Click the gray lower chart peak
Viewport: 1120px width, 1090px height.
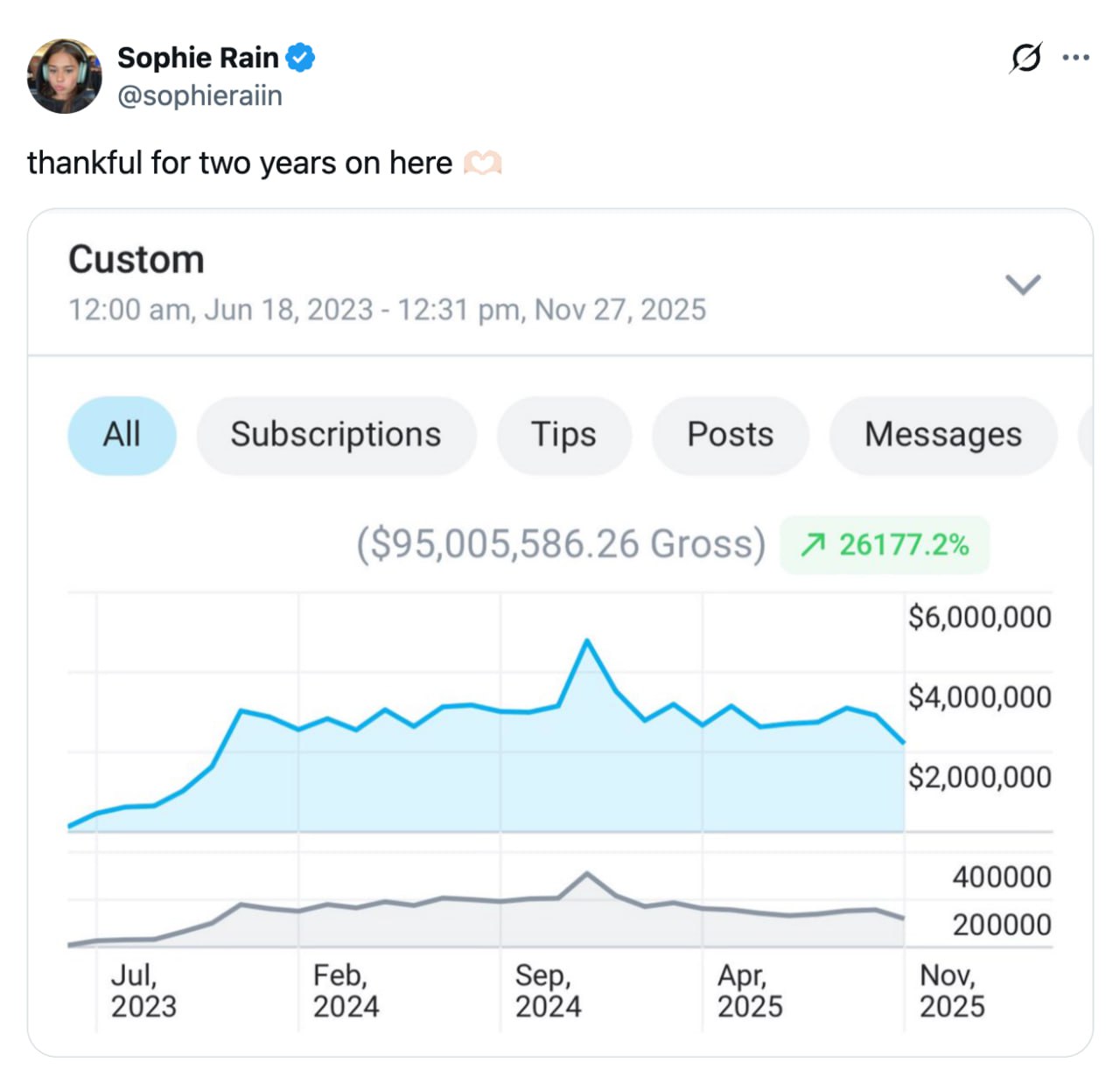[x=587, y=873]
